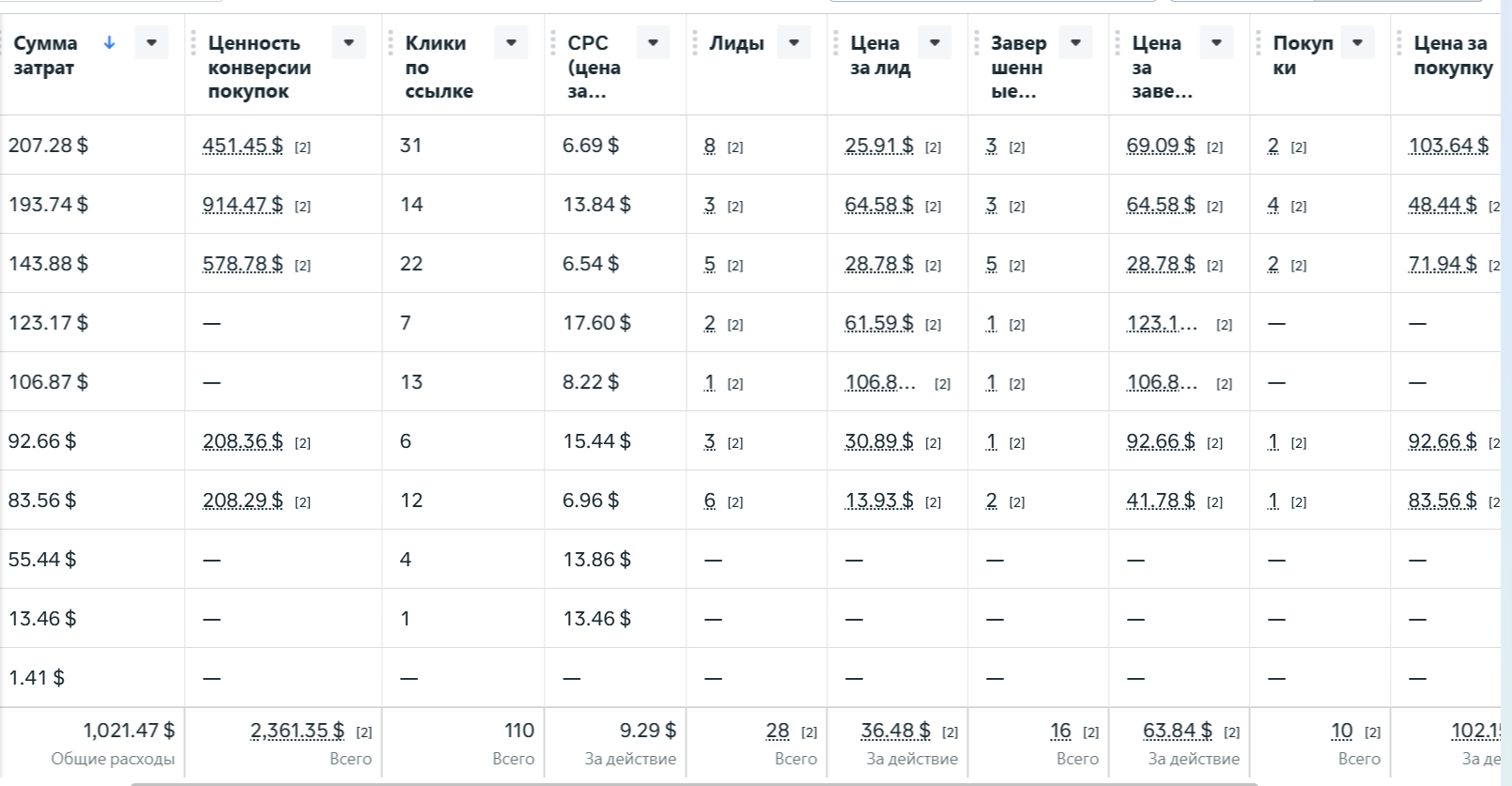The height and width of the screenshot is (786, 1512).
Task: Click the Цена за покупку column header
Action: 1452,55
